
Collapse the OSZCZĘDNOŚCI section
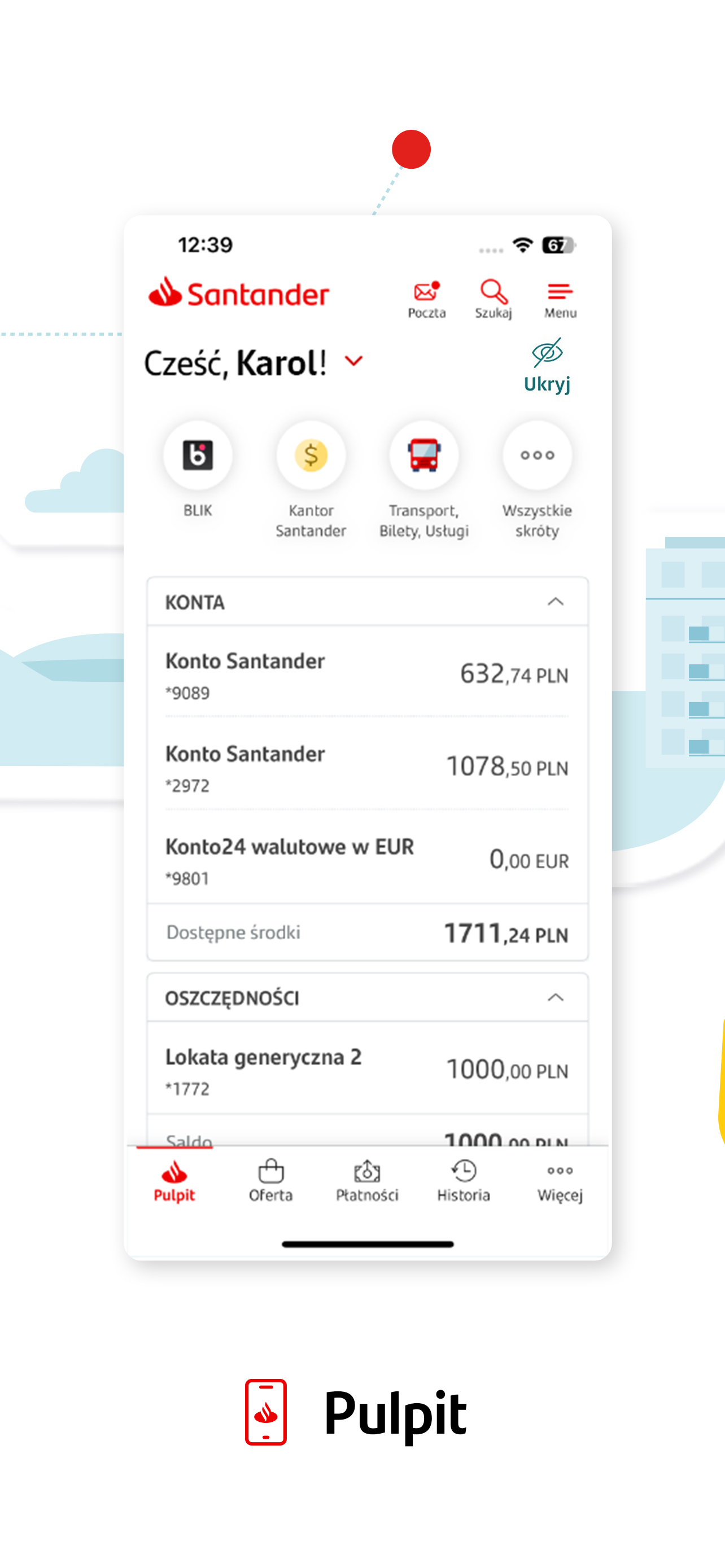[x=555, y=998]
